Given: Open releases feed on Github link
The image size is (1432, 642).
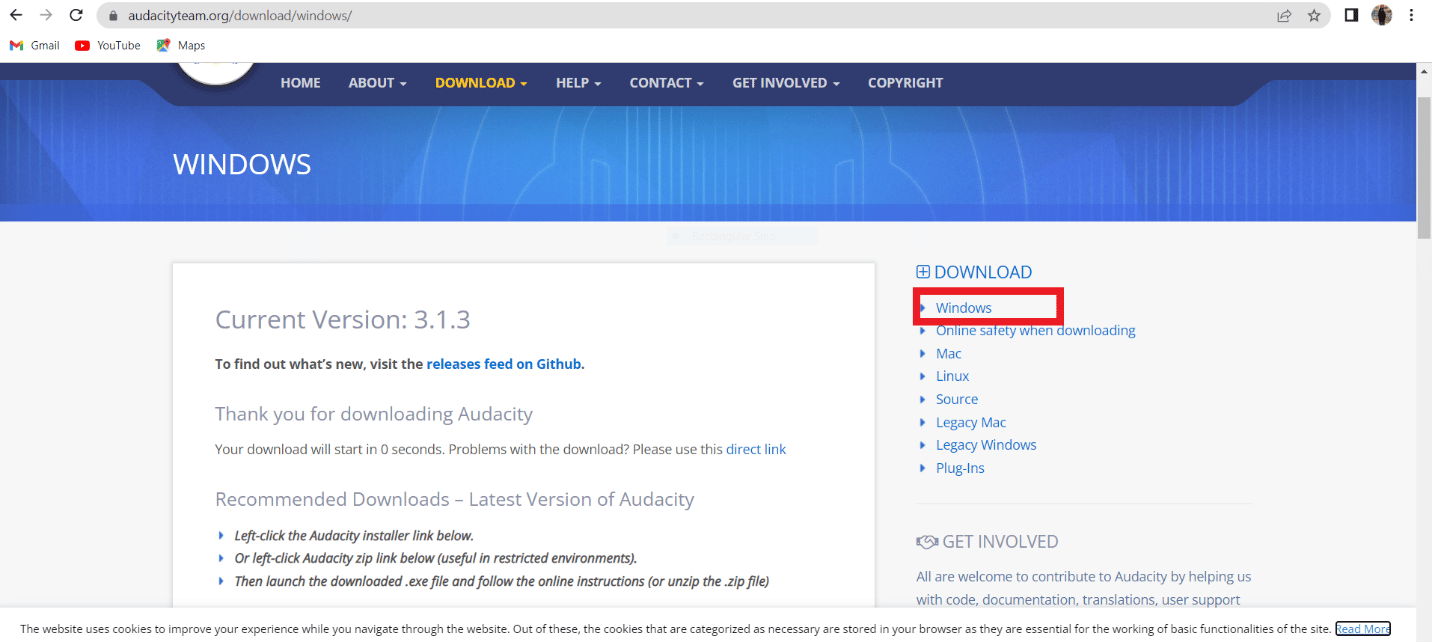Looking at the screenshot, I should 504,364.
